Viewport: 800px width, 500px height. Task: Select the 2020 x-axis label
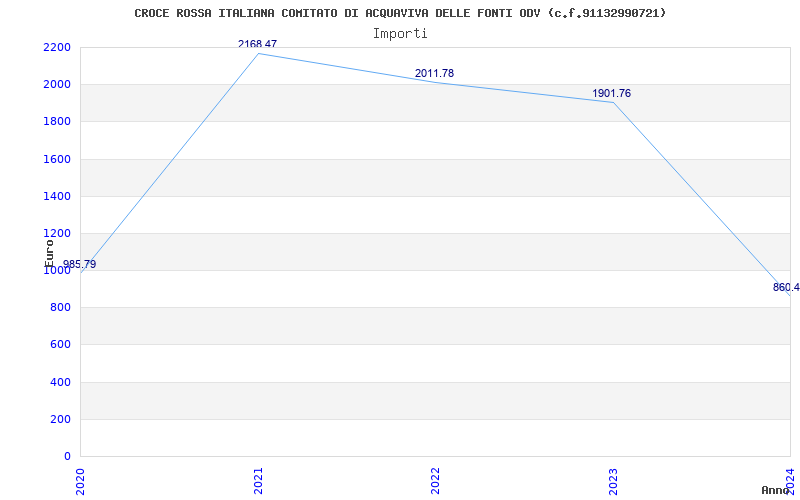click(80, 481)
